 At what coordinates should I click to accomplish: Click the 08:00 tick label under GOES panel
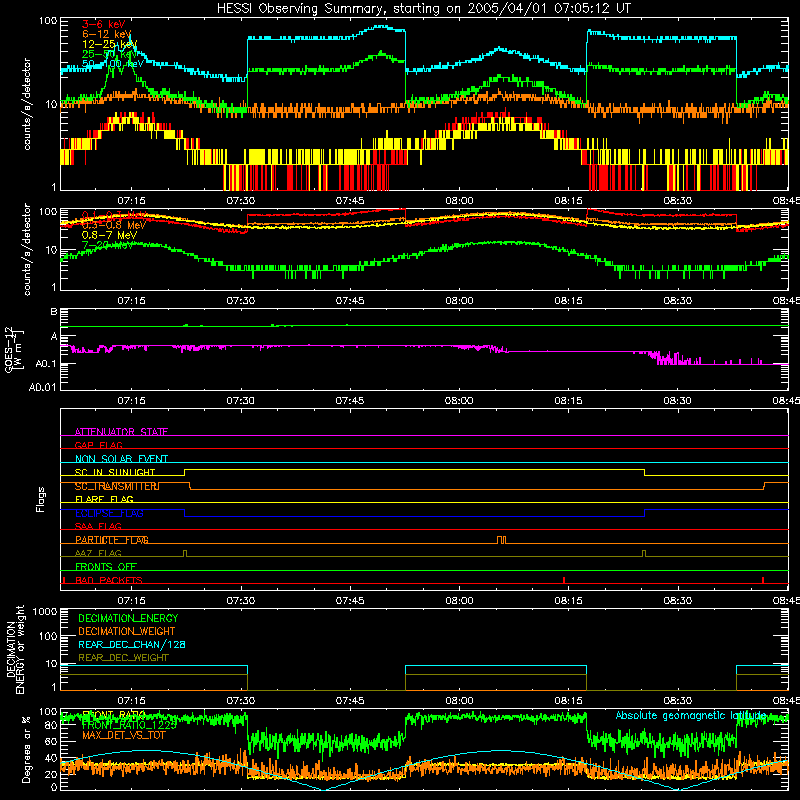(x=459, y=401)
